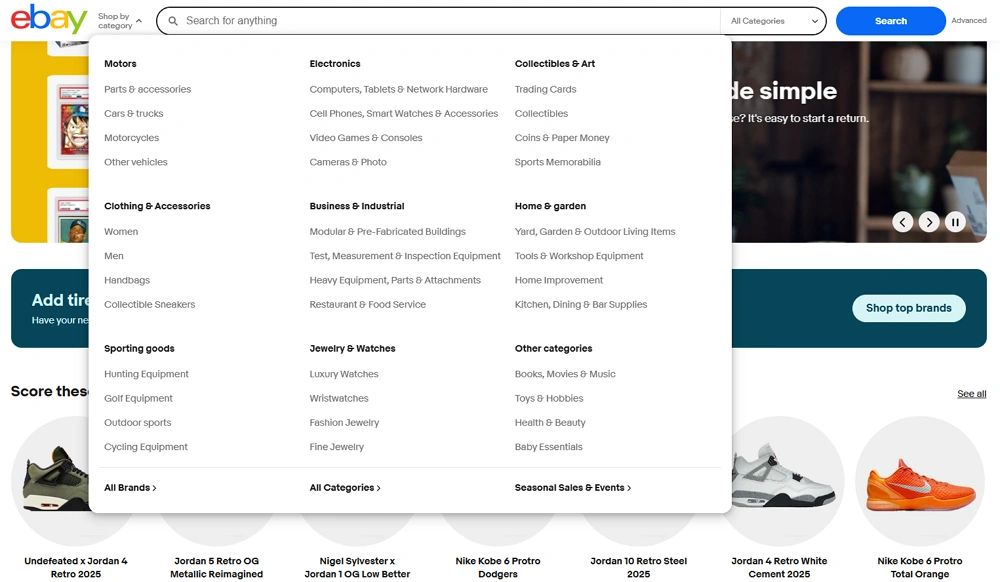The width and height of the screenshot is (1000, 582).
Task: Select Heavy Equipment, Parts & Attachments
Action: click(x=395, y=280)
